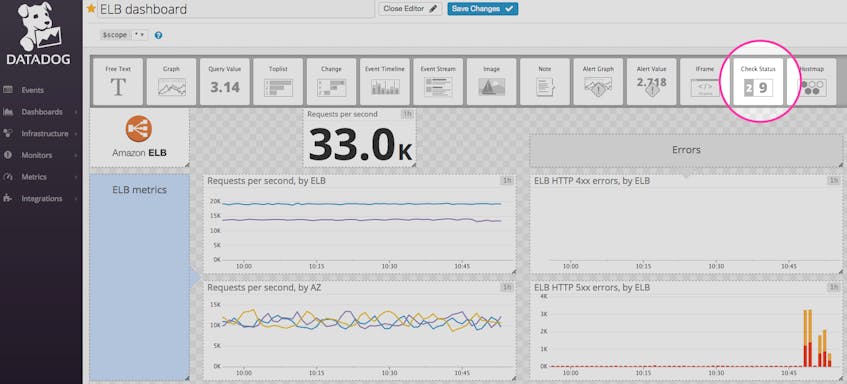The width and height of the screenshot is (847, 384).
Task: Select the Alert Value widget tile
Action: (651, 82)
